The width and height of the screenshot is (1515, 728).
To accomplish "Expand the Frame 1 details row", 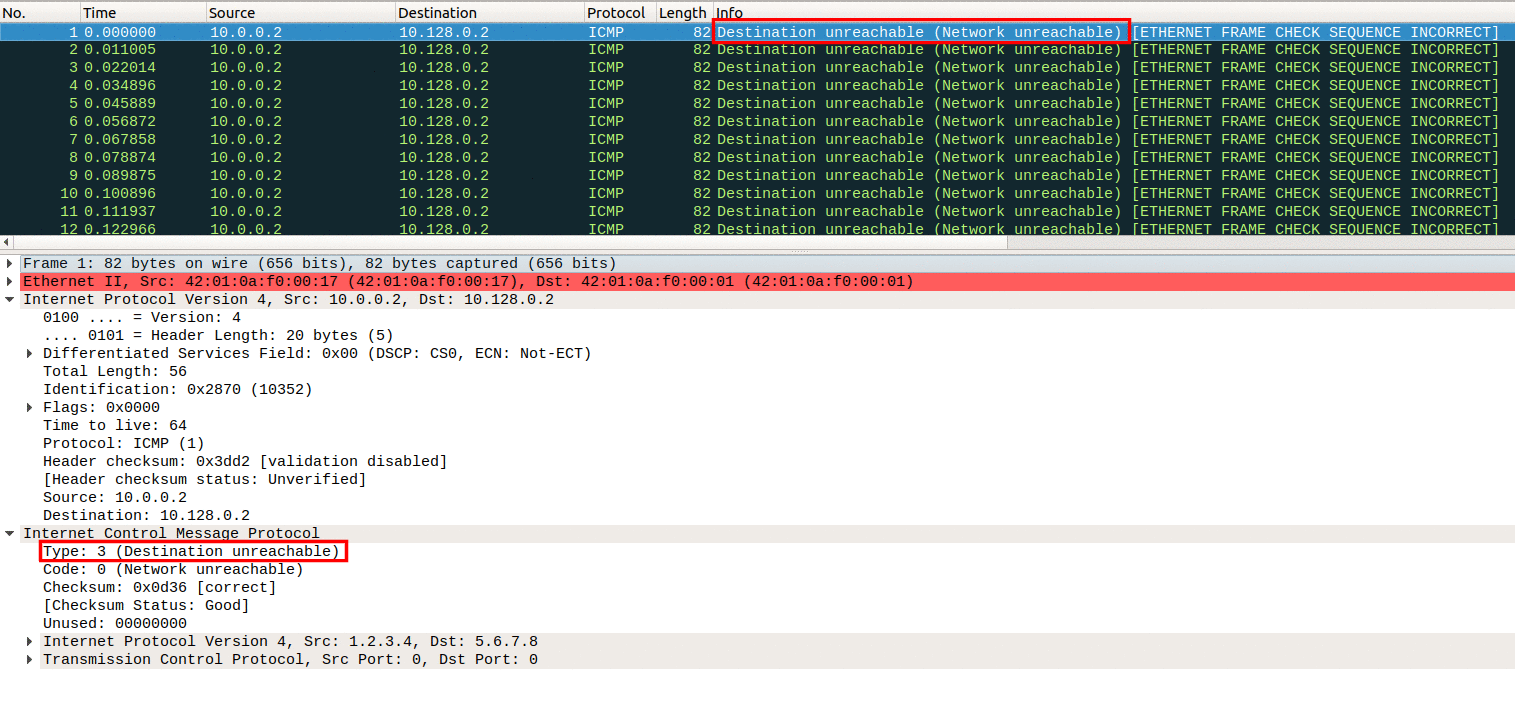I will point(10,264).
